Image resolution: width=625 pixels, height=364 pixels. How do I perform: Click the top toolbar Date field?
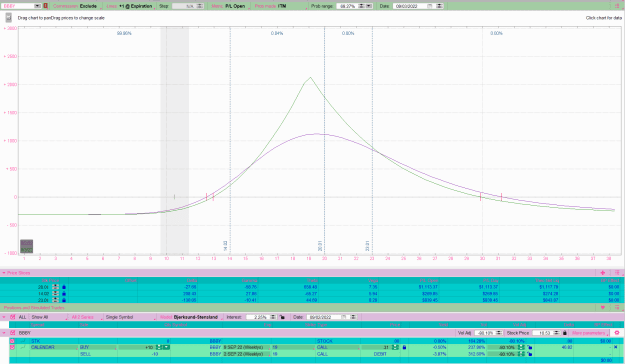[409, 6]
